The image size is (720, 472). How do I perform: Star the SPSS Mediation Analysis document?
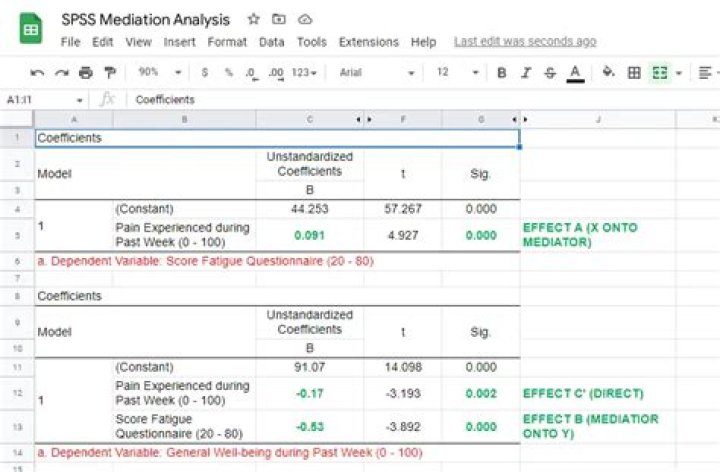click(253, 20)
